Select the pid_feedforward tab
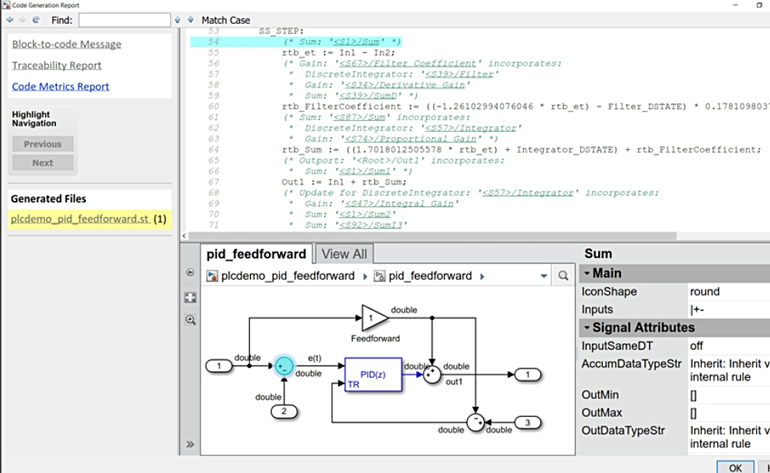 256,254
